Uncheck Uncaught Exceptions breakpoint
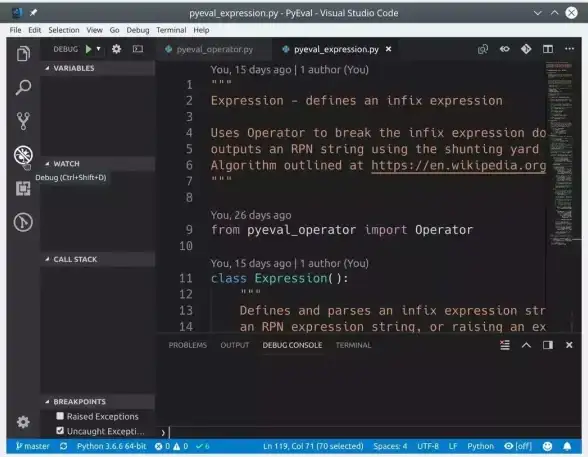The height and width of the screenshot is (457, 588). [60, 431]
